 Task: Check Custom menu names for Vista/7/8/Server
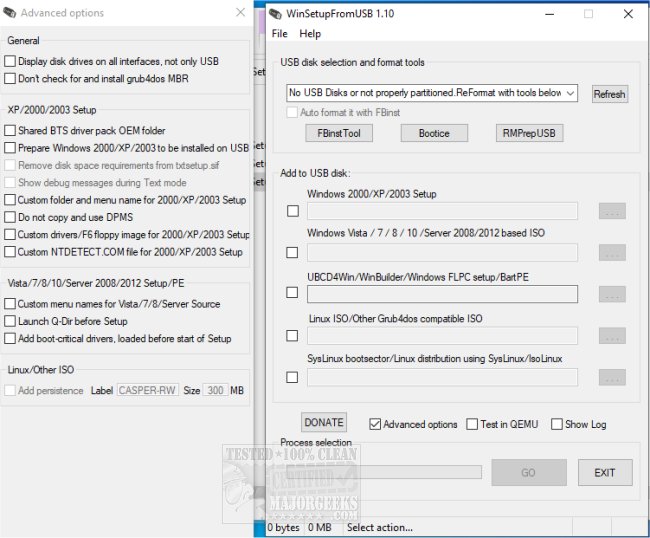coord(10,304)
